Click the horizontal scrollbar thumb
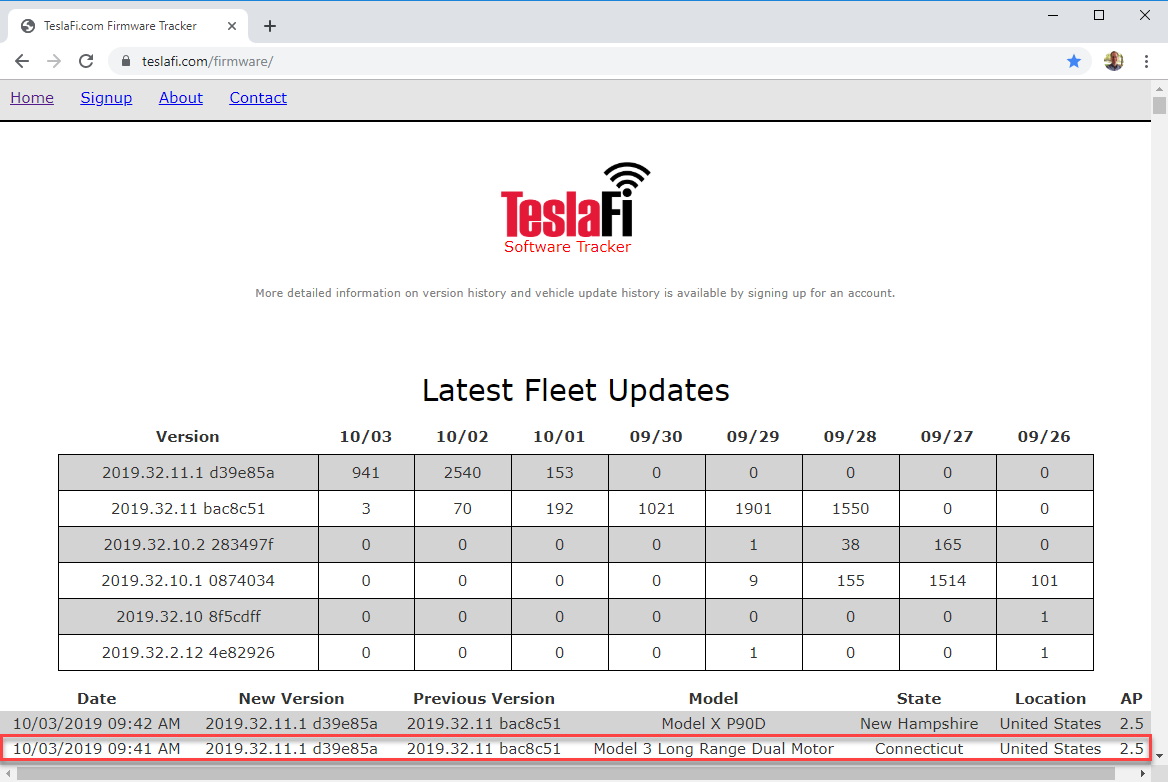 tap(566, 774)
